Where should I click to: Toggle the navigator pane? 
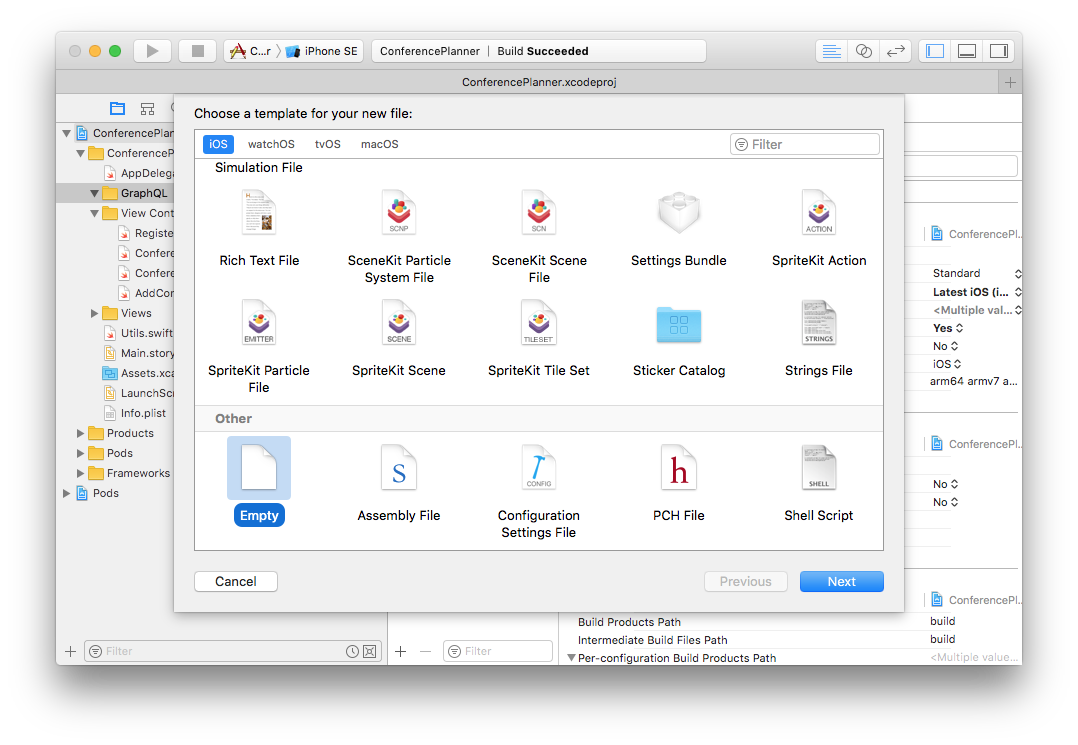(935, 51)
